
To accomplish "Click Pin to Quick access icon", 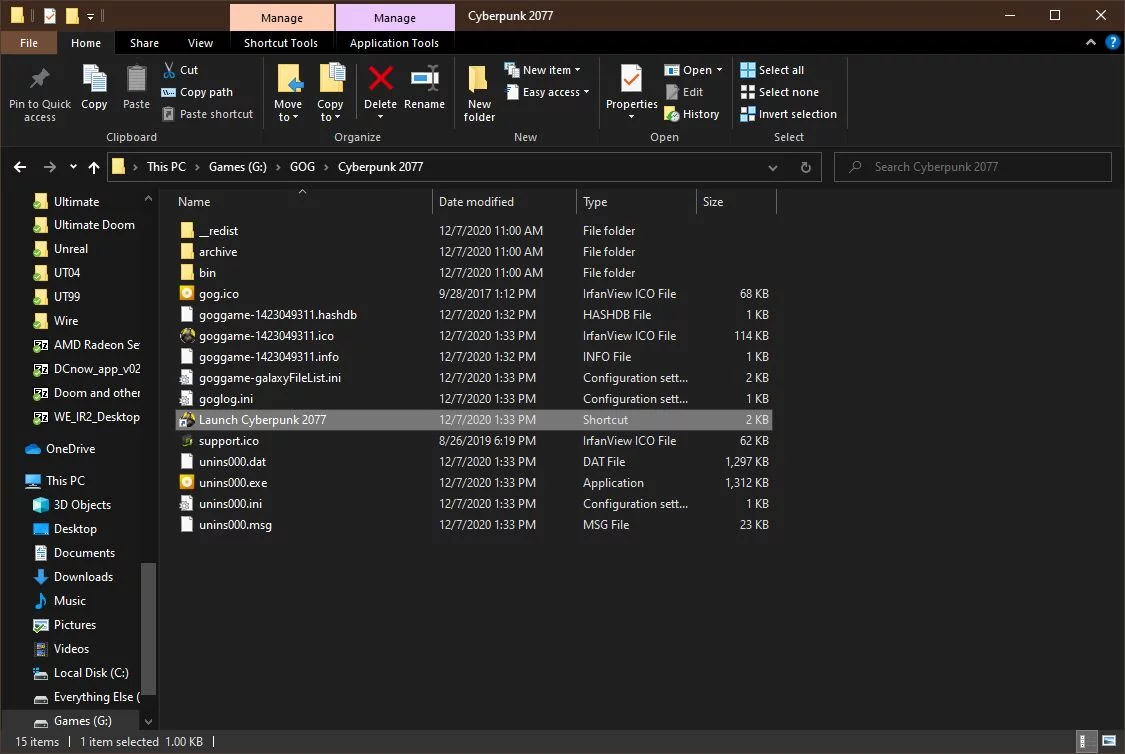I will click(39, 79).
